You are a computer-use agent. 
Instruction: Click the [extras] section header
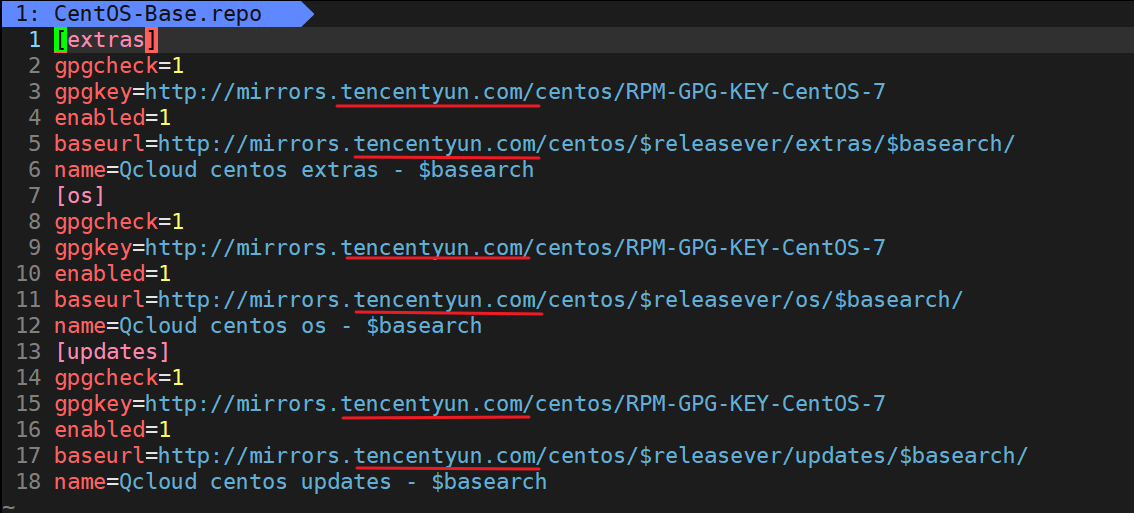pyautogui.click(x=106, y=40)
